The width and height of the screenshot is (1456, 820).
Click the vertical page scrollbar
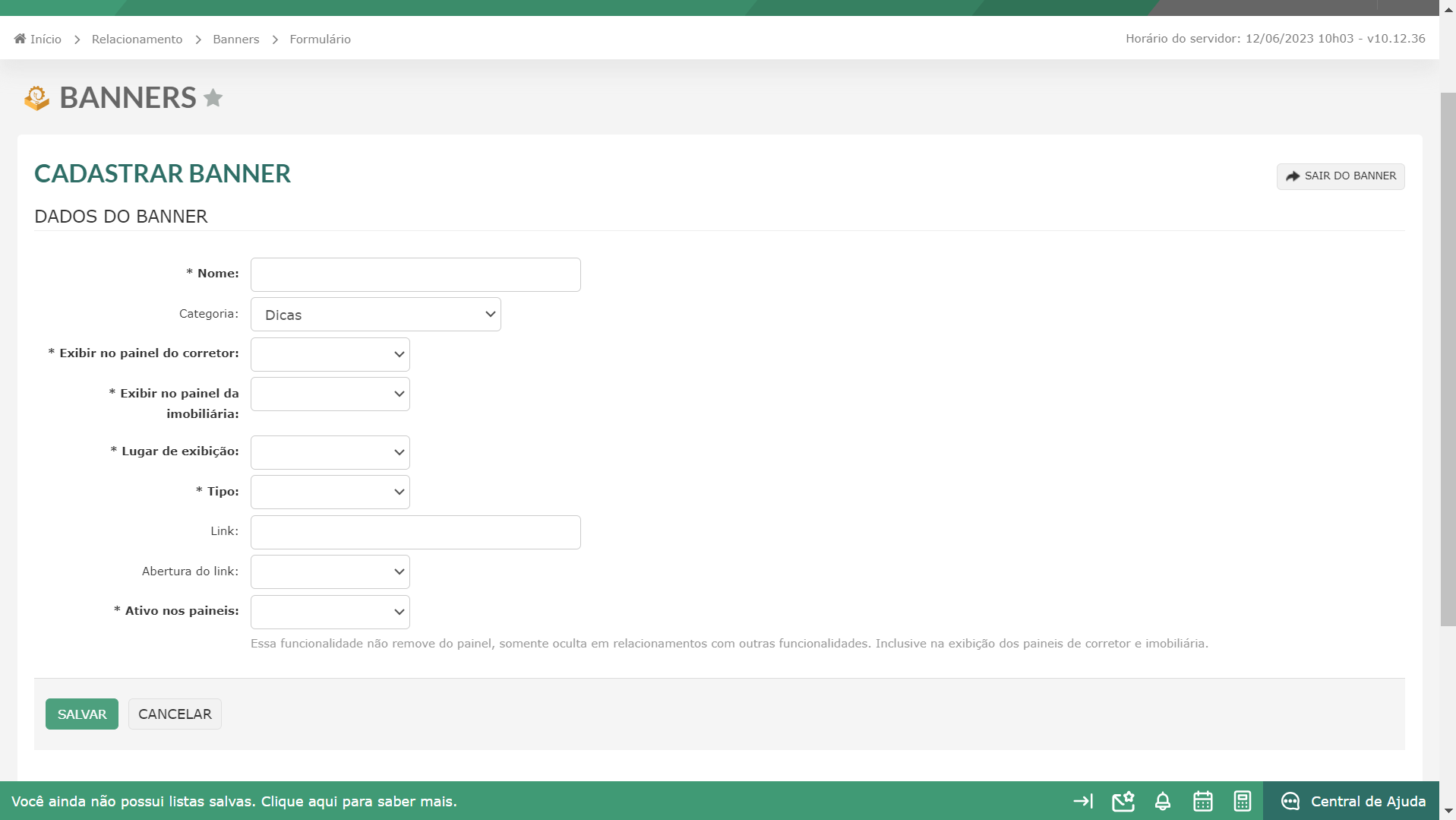click(x=1448, y=359)
